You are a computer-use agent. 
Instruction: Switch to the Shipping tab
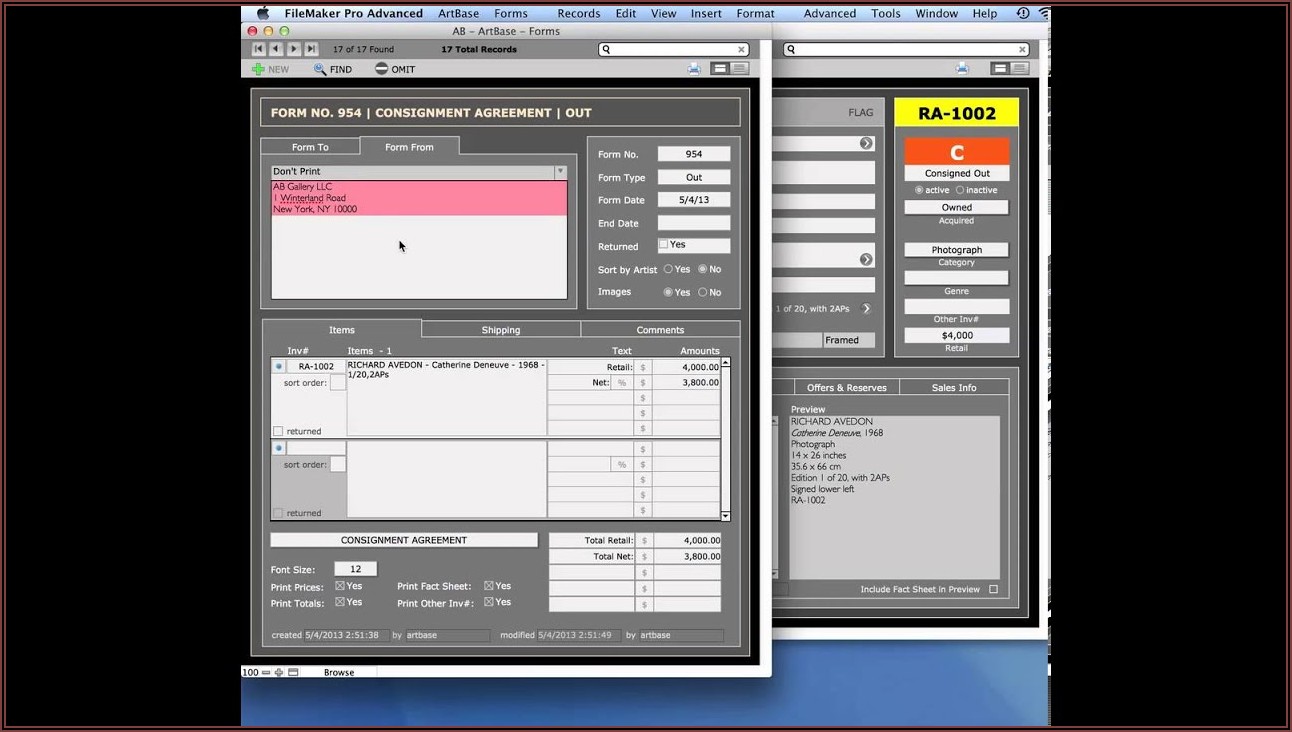click(x=500, y=330)
